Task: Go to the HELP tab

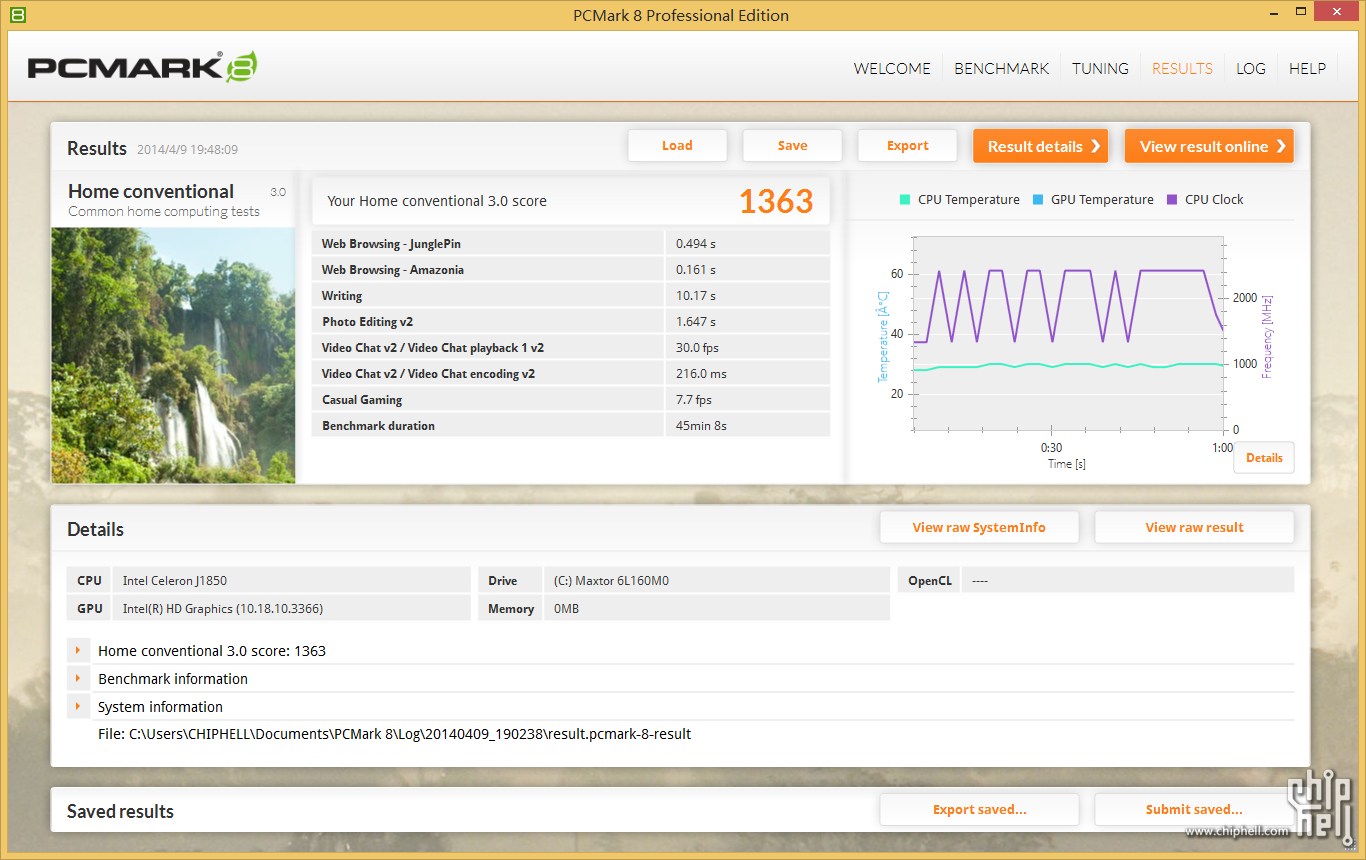Action: [1307, 68]
